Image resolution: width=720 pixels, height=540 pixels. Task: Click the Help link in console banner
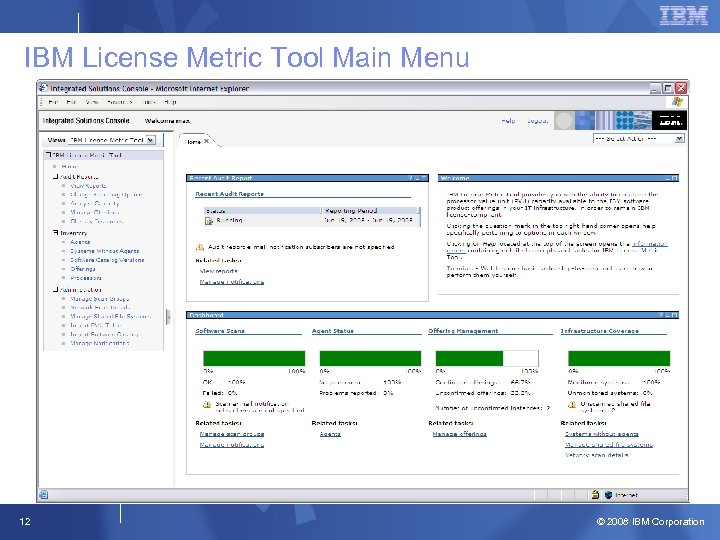tap(508, 121)
